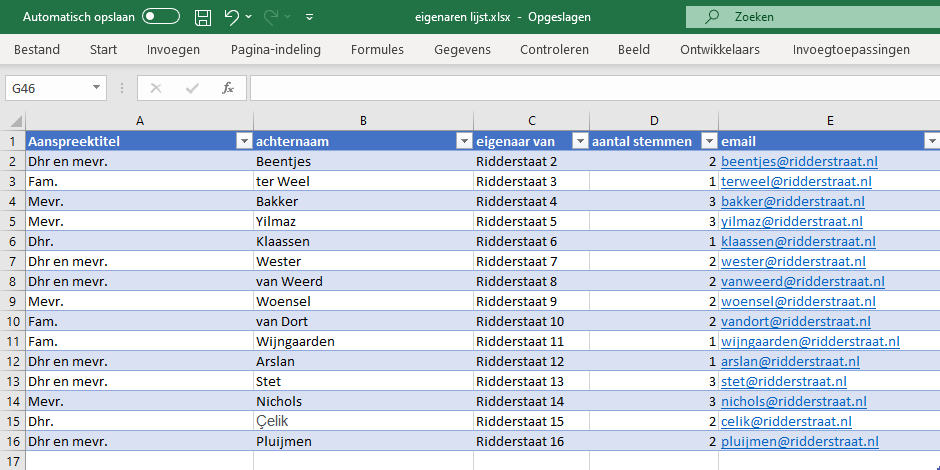Click the Undo arrow icon

[x=232, y=17]
